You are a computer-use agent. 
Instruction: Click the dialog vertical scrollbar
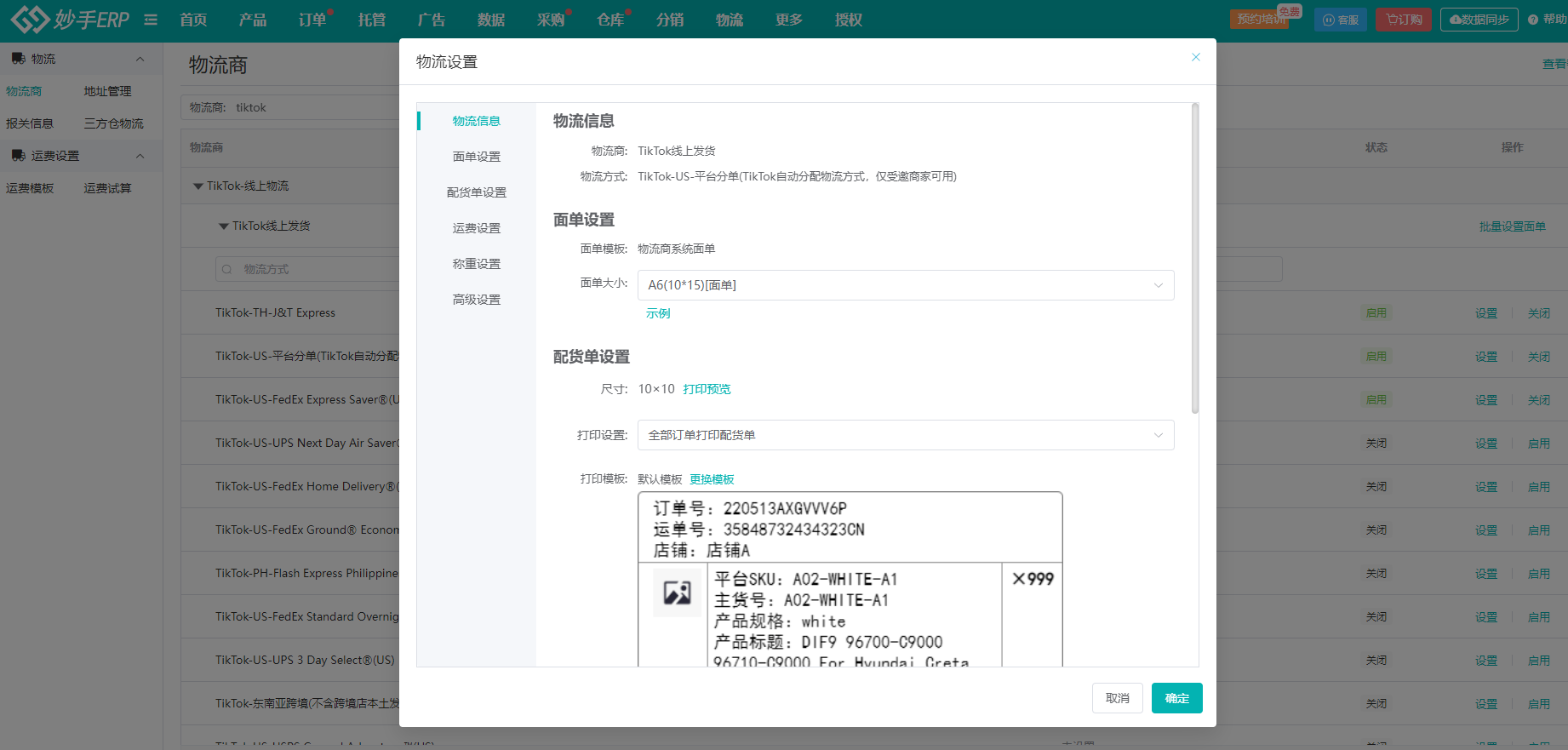[1195, 259]
